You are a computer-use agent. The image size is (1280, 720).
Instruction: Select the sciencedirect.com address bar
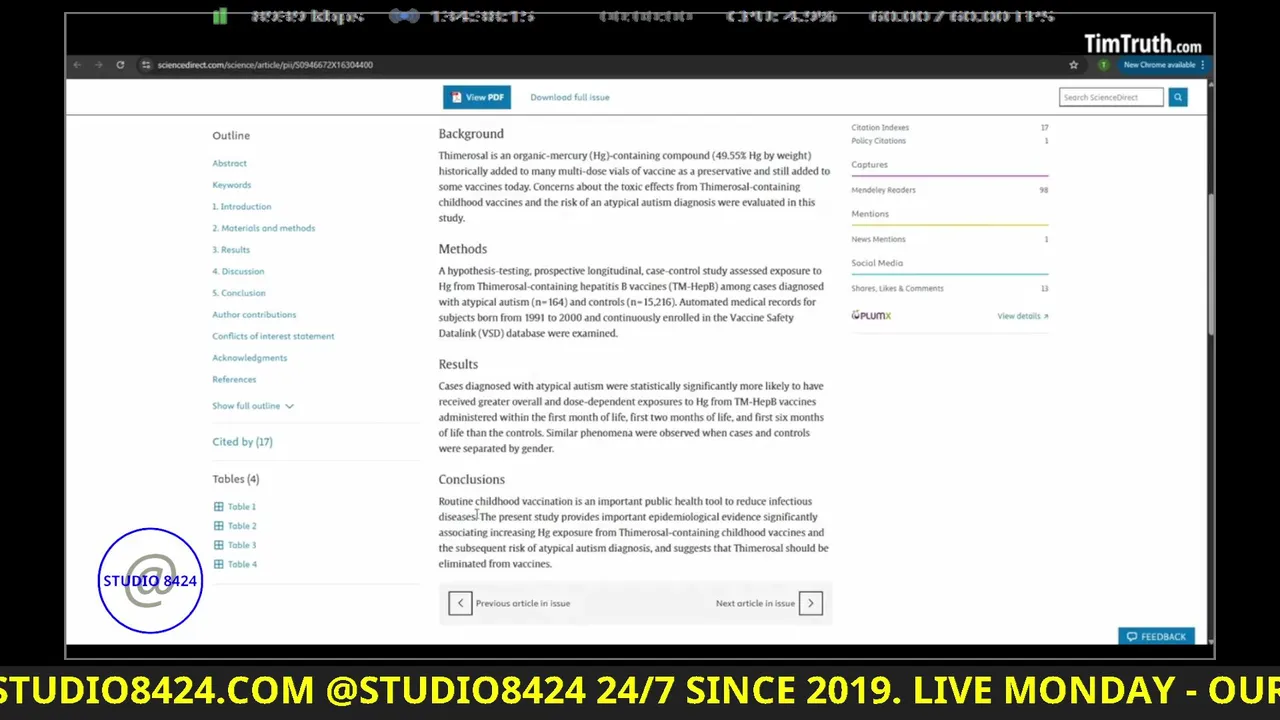click(265, 65)
